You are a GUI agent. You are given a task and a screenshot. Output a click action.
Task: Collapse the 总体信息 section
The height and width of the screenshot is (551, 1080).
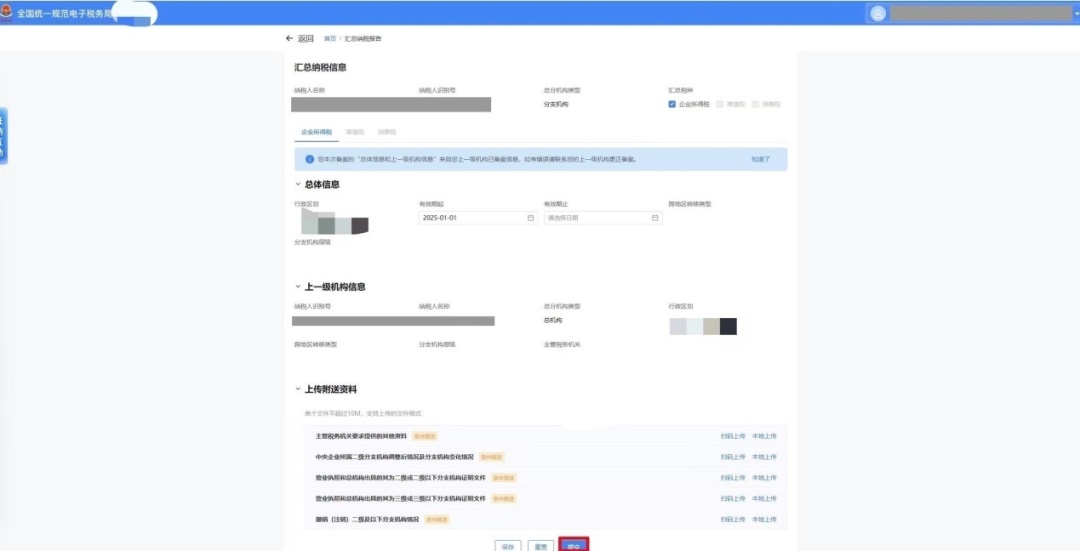click(x=298, y=185)
